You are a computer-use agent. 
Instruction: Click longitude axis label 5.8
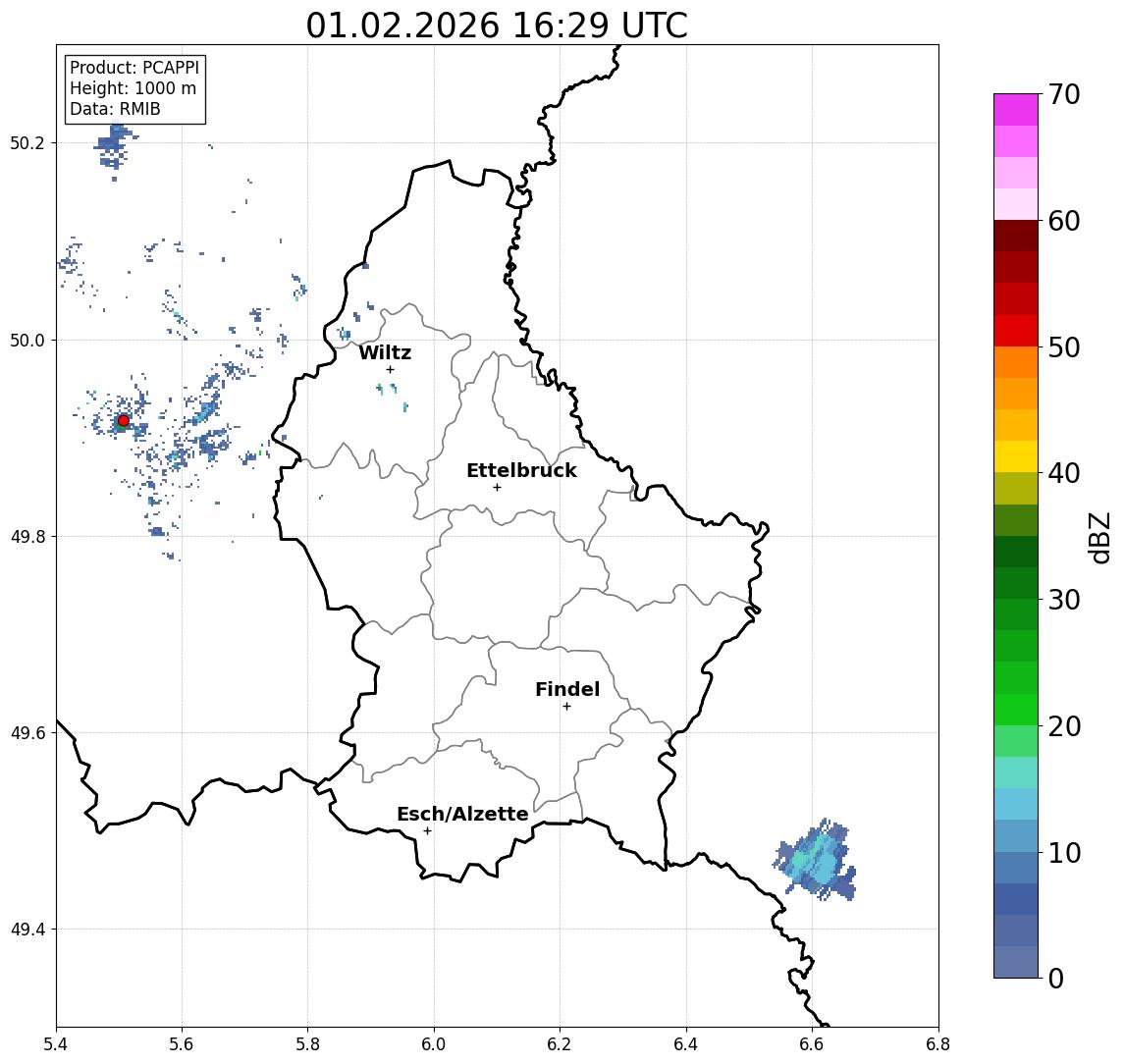308,1044
